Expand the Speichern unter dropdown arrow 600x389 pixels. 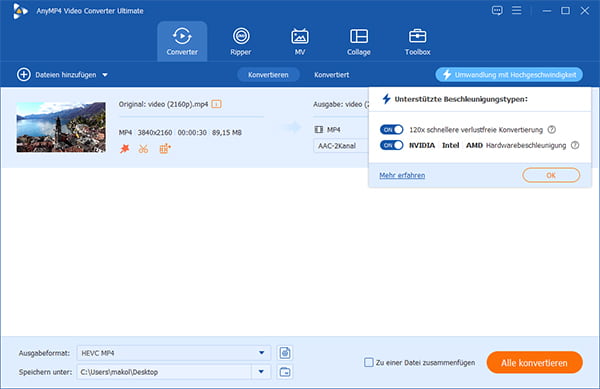[261, 372]
